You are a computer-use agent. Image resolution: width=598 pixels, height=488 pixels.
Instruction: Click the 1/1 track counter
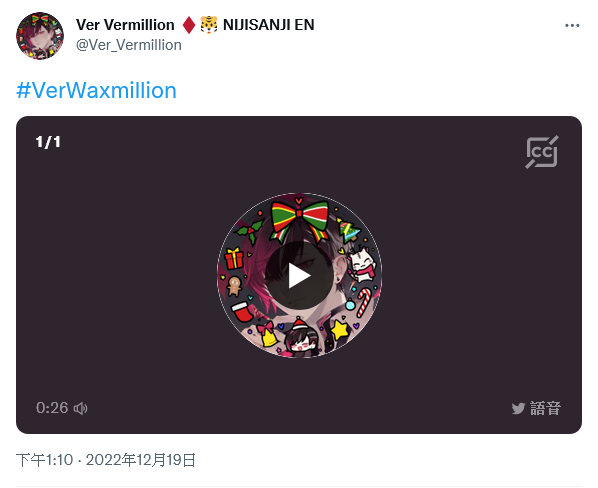pyautogui.click(x=48, y=142)
